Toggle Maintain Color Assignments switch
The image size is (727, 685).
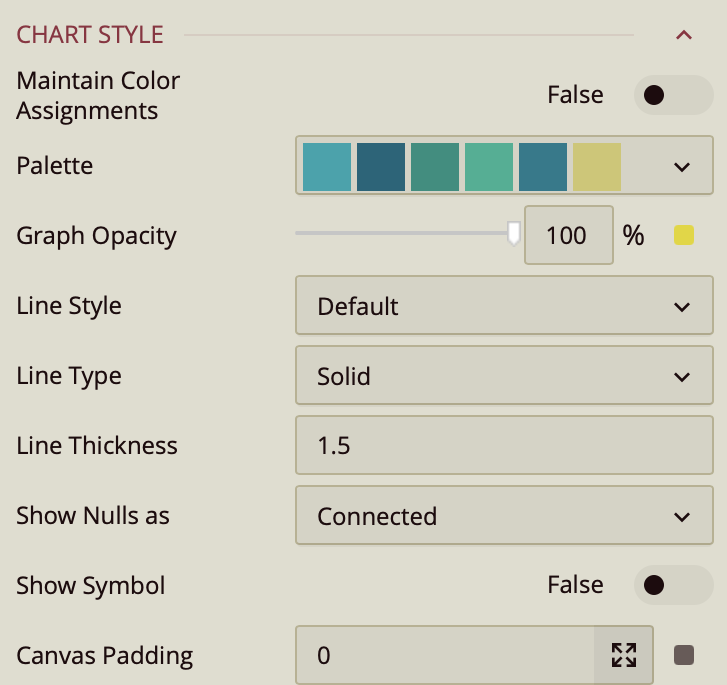673,95
